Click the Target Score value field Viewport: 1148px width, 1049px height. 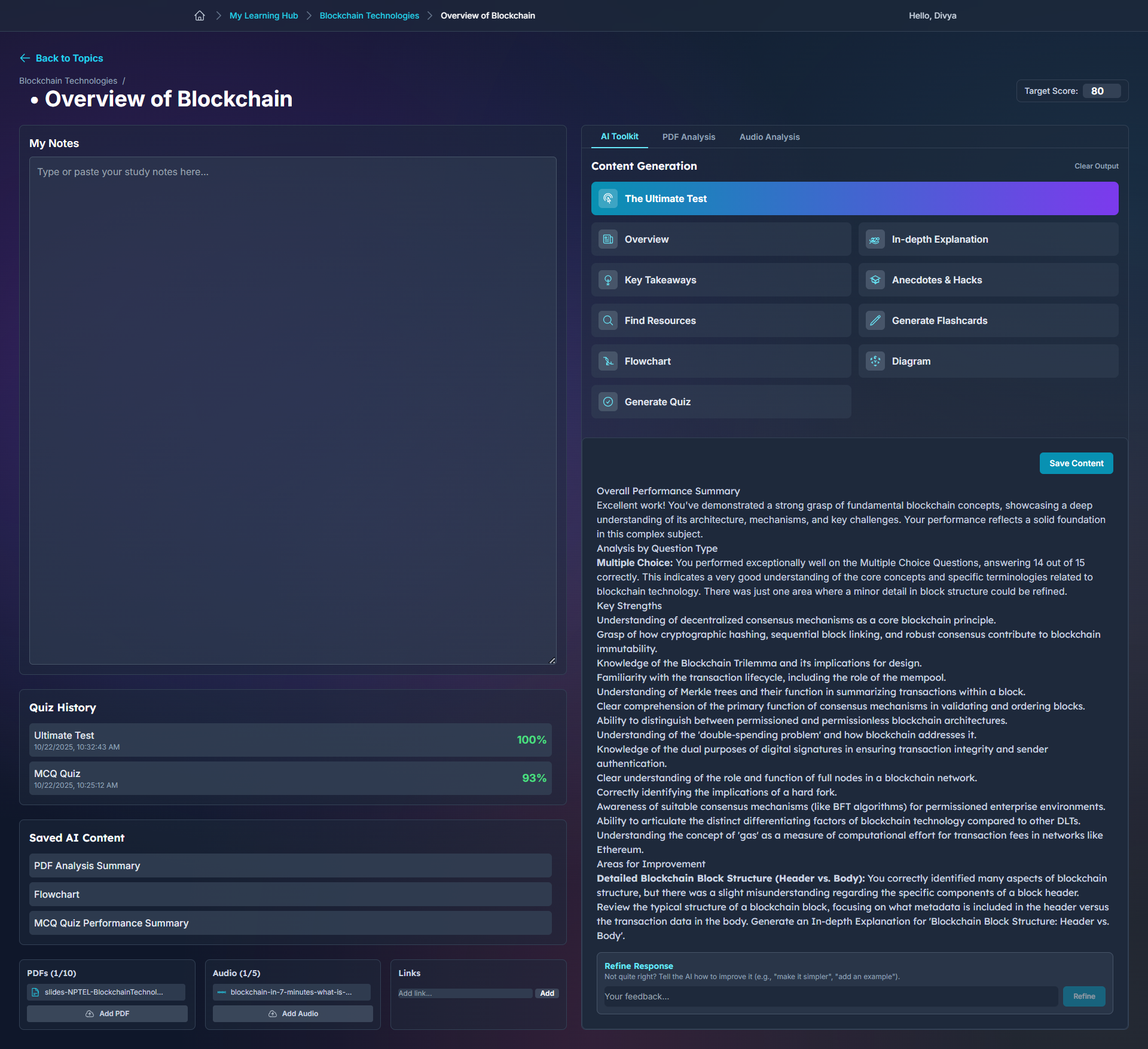click(1101, 91)
